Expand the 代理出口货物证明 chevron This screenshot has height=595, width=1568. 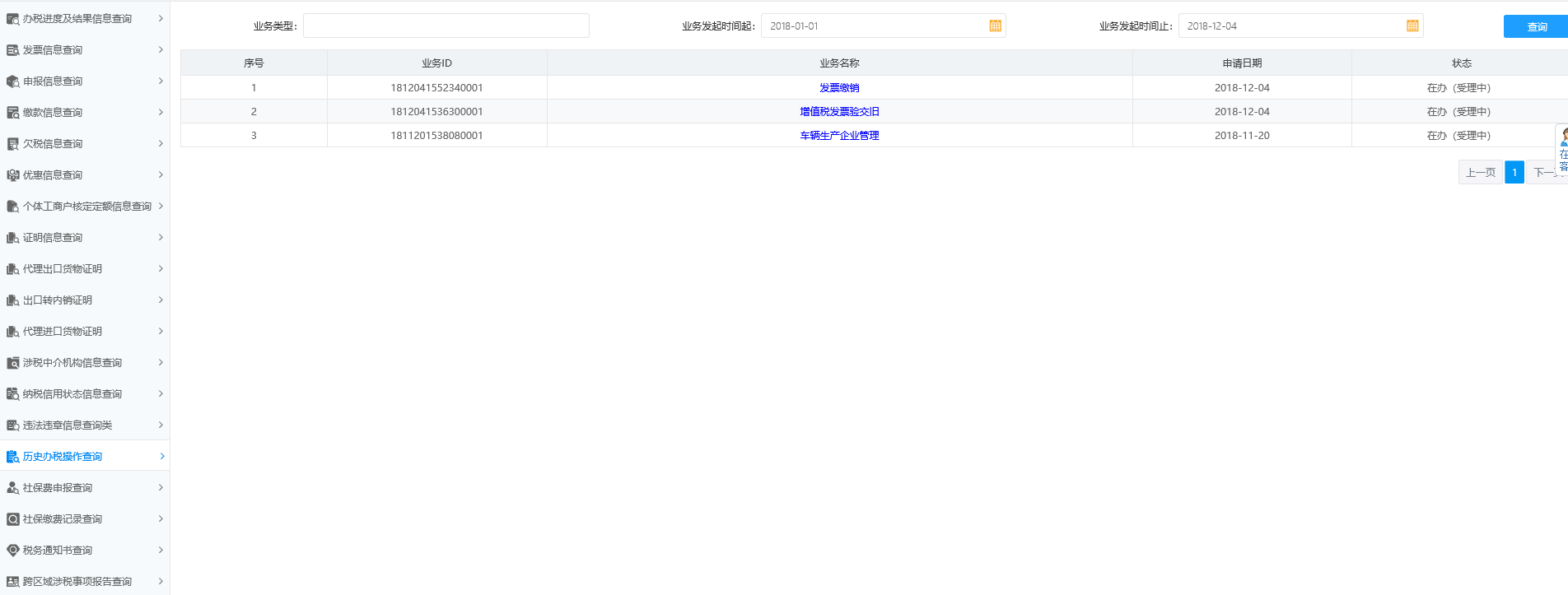coord(161,269)
